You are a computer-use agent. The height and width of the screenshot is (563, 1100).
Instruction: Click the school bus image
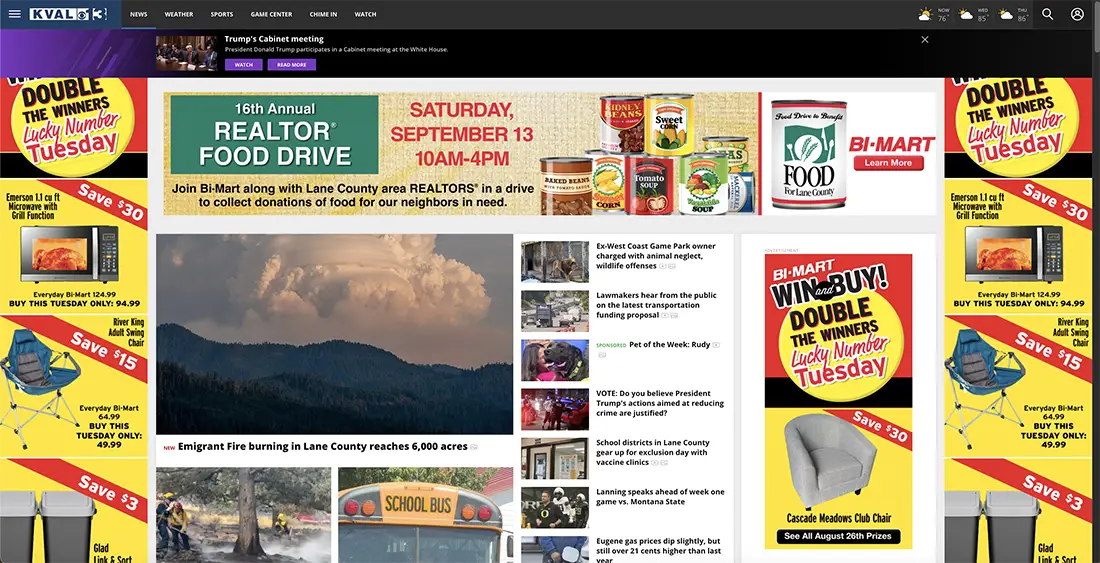tap(426, 515)
